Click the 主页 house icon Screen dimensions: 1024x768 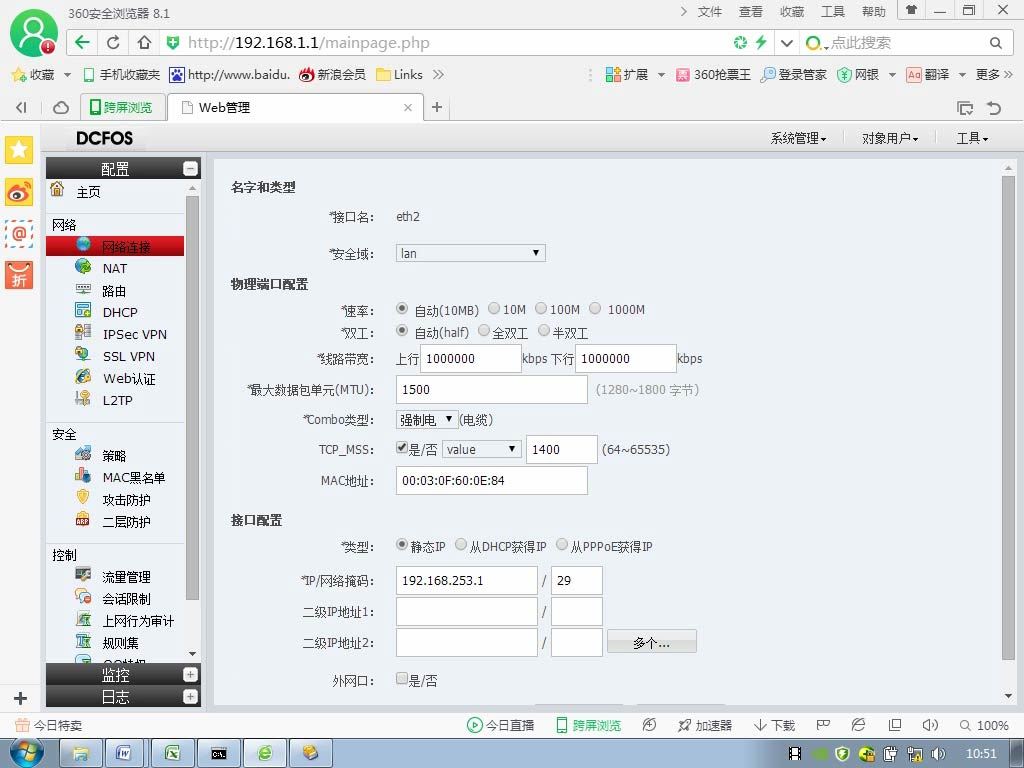[57, 189]
